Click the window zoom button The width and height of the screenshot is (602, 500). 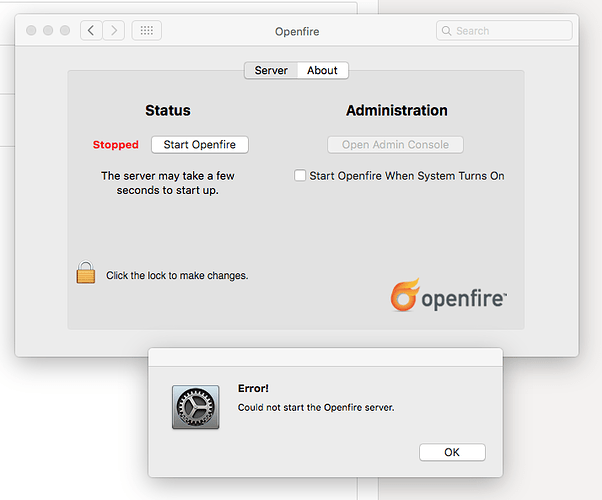coord(65,30)
